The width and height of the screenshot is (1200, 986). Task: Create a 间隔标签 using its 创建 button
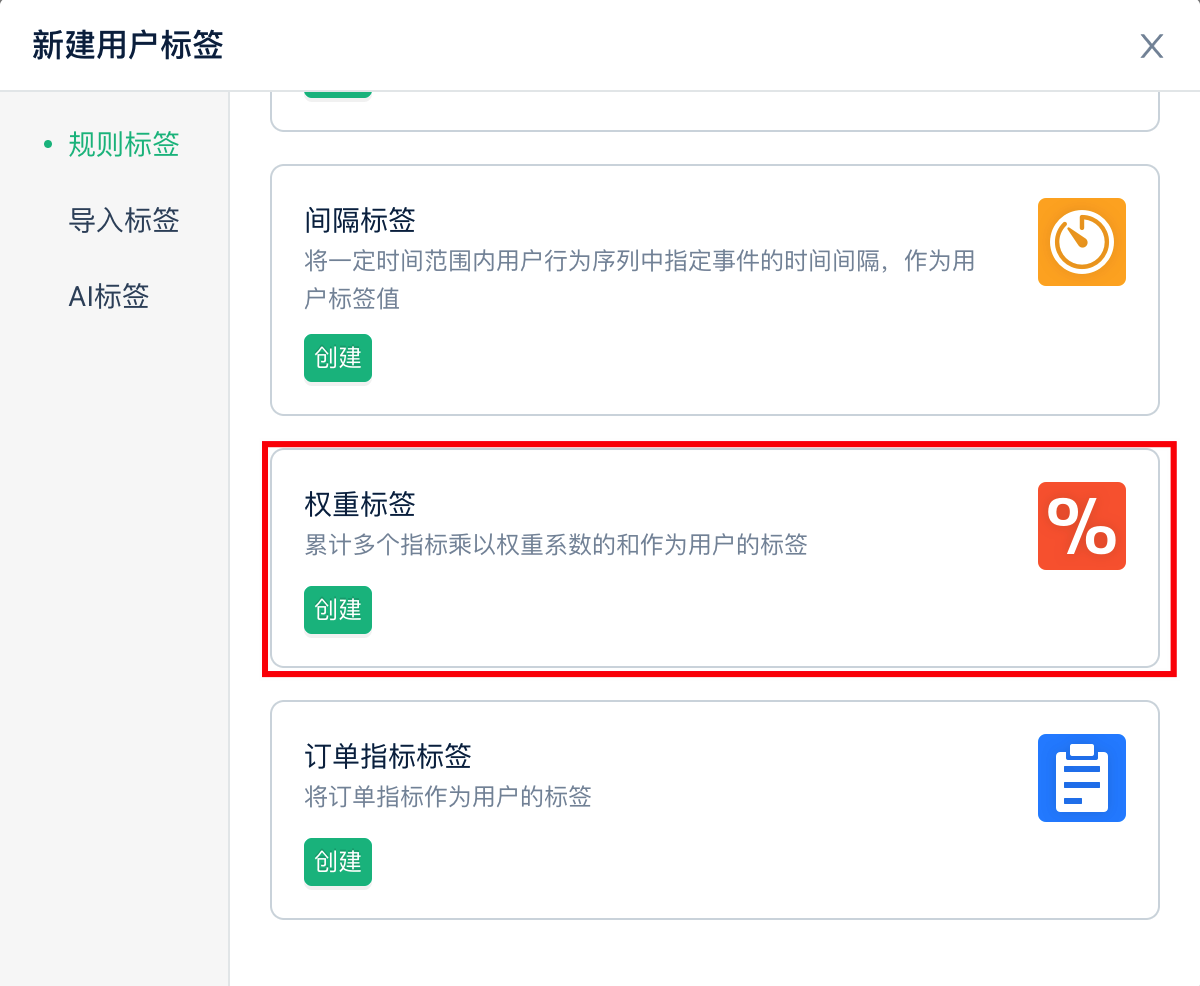(x=338, y=357)
